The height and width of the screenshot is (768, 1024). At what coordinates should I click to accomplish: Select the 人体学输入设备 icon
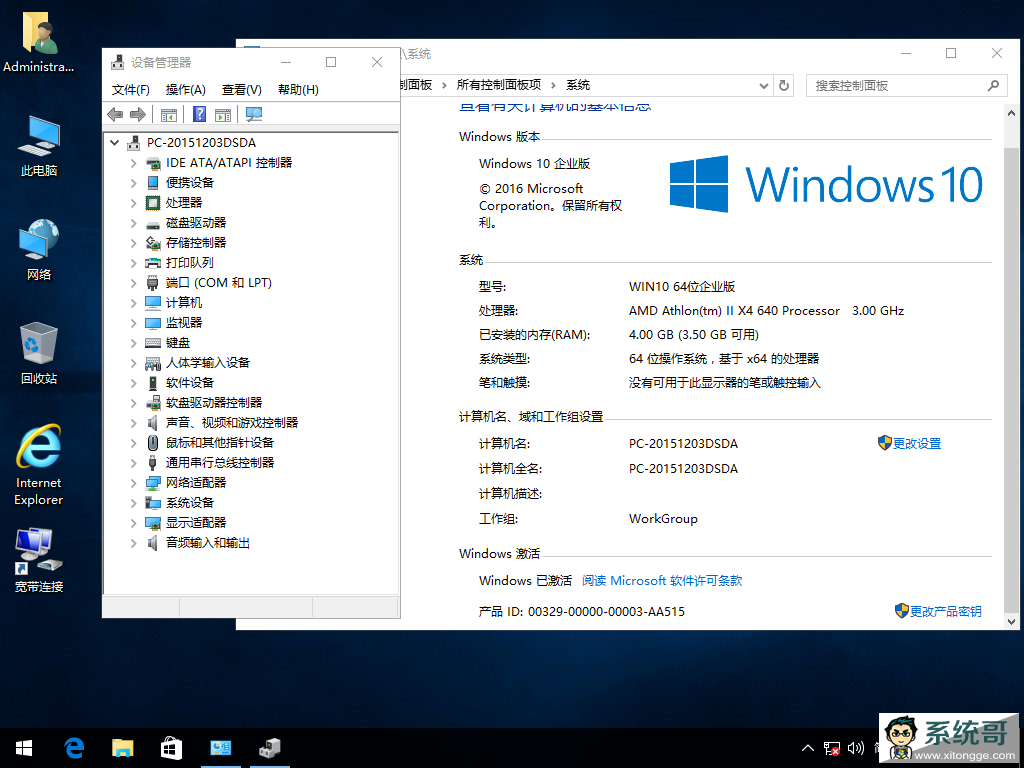click(153, 363)
